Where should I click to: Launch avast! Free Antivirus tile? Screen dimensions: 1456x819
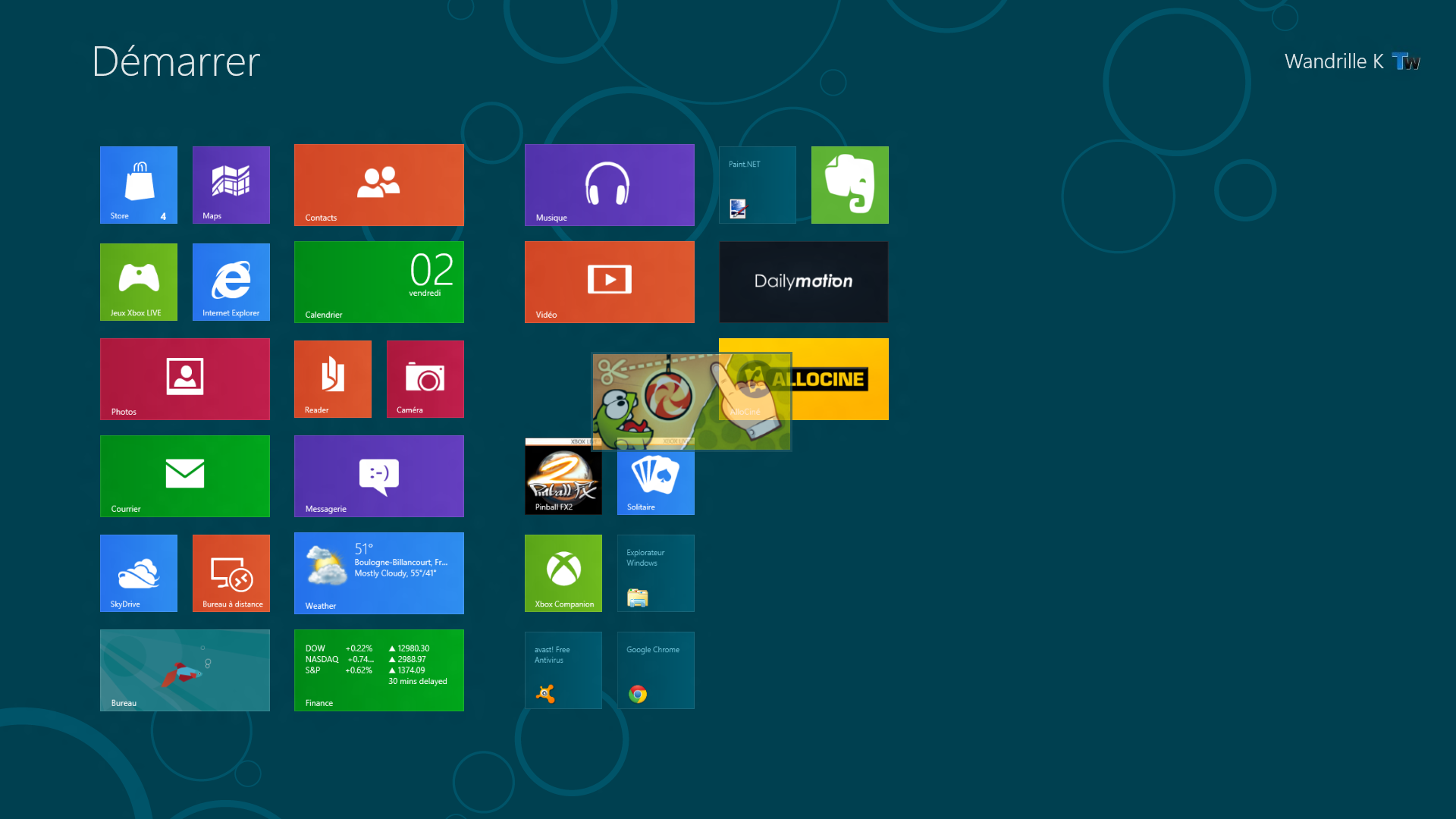(563, 670)
